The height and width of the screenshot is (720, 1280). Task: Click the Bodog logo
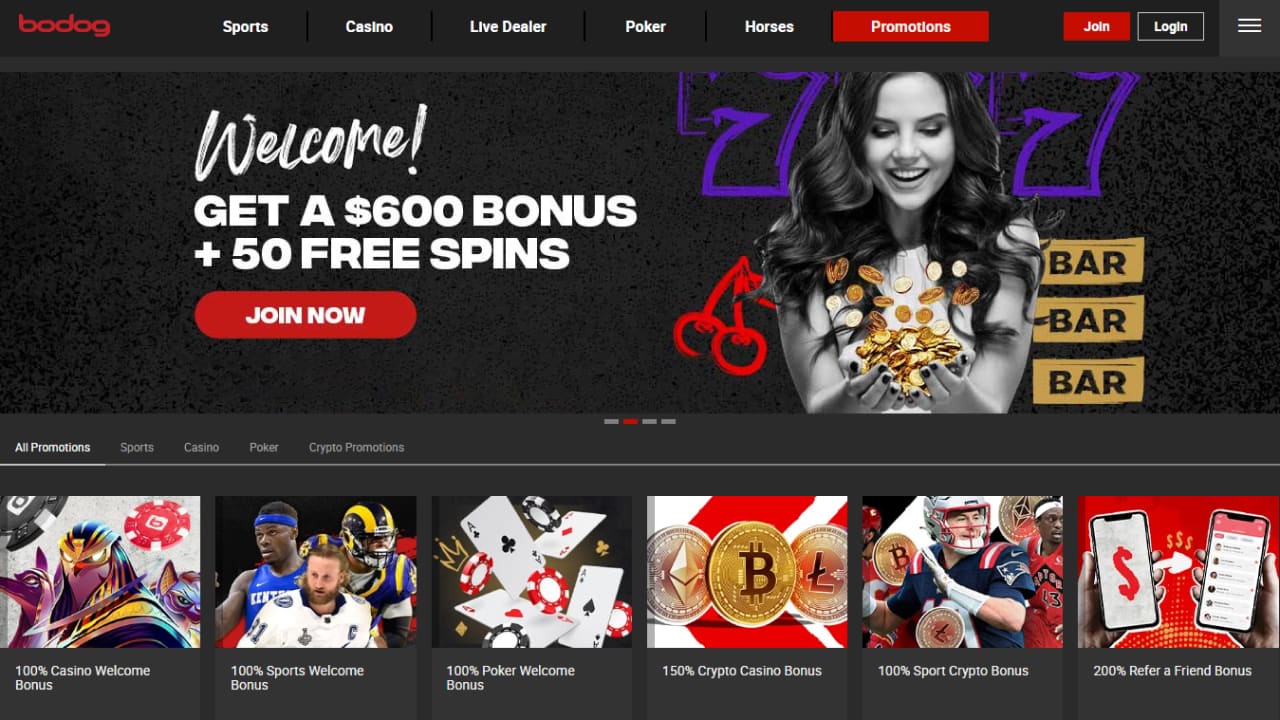click(64, 25)
